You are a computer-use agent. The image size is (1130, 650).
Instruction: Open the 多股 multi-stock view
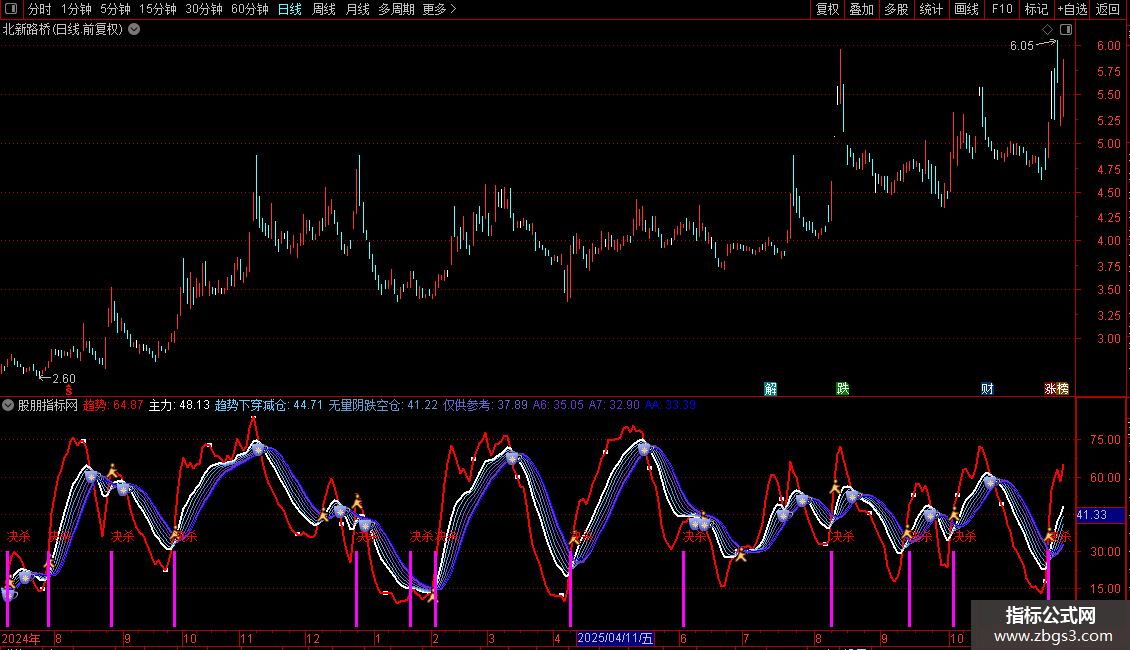click(897, 9)
